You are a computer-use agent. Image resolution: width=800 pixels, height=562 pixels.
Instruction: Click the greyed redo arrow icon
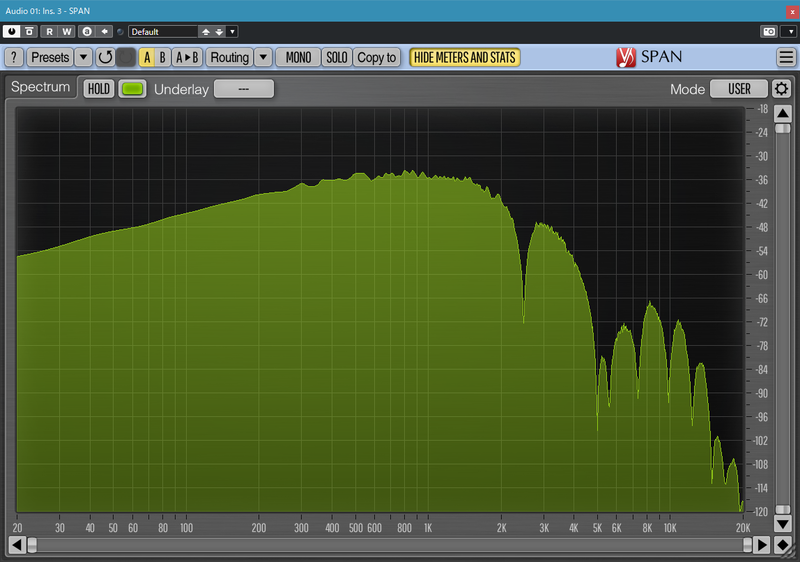click(x=126, y=57)
